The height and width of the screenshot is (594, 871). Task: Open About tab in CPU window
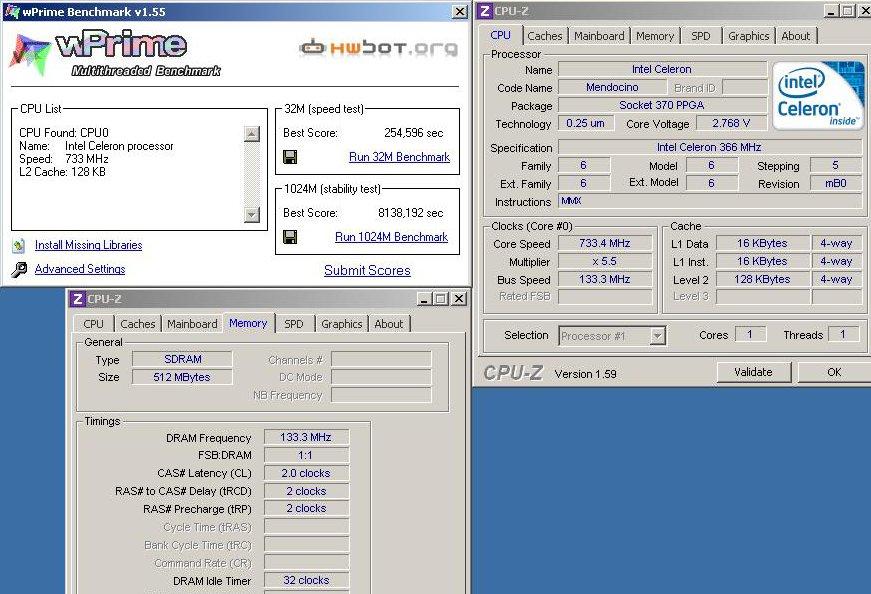[796, 36]
